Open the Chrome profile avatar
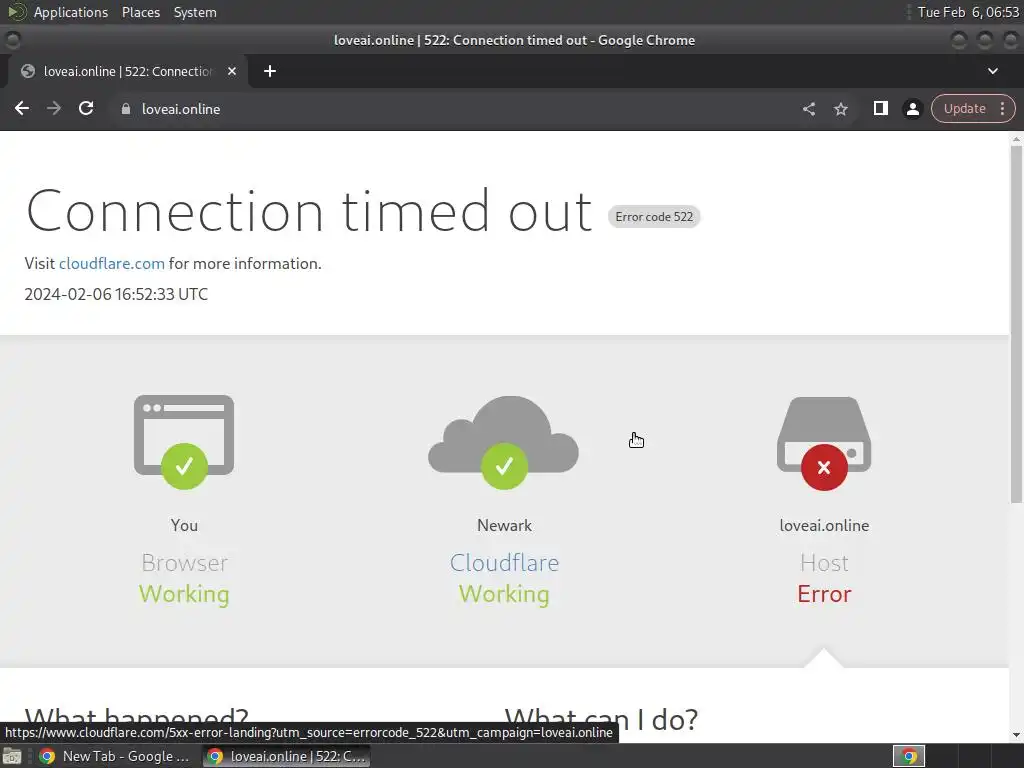1024x768 pixels. pyautogui.click(x=912, y=109)
